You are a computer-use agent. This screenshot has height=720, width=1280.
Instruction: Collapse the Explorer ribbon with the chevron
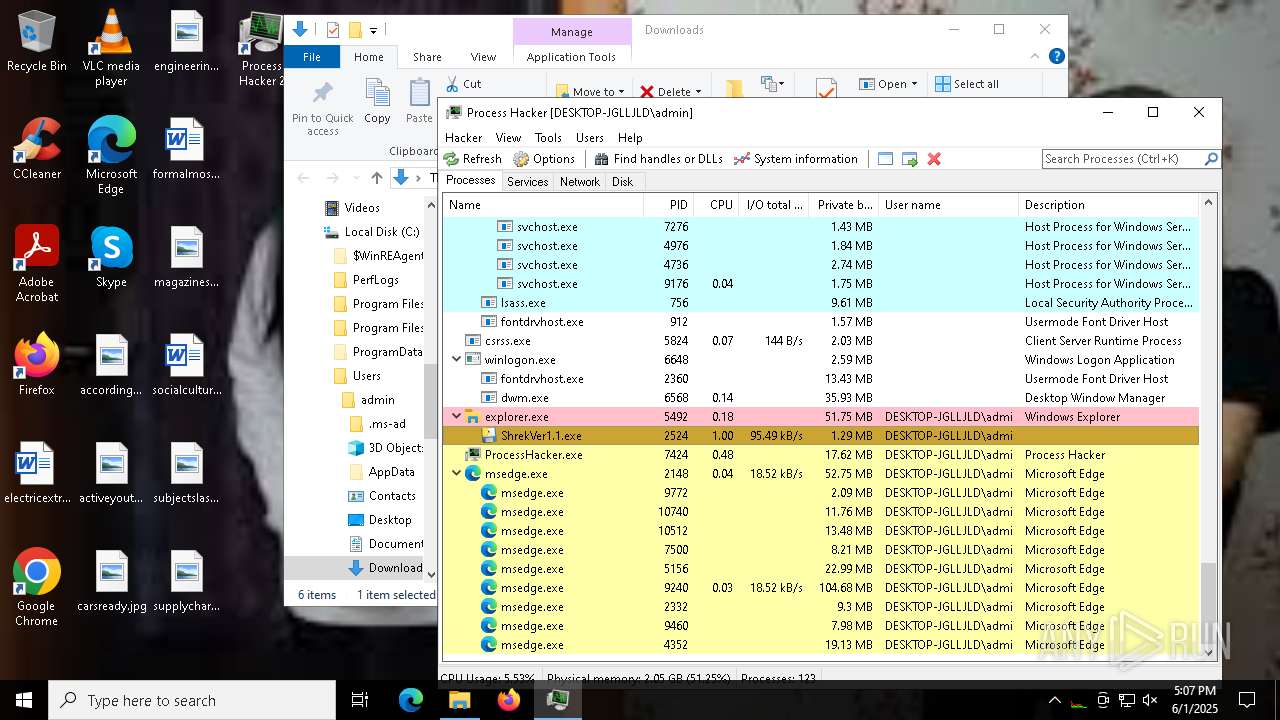click(x=1036, y=57)
